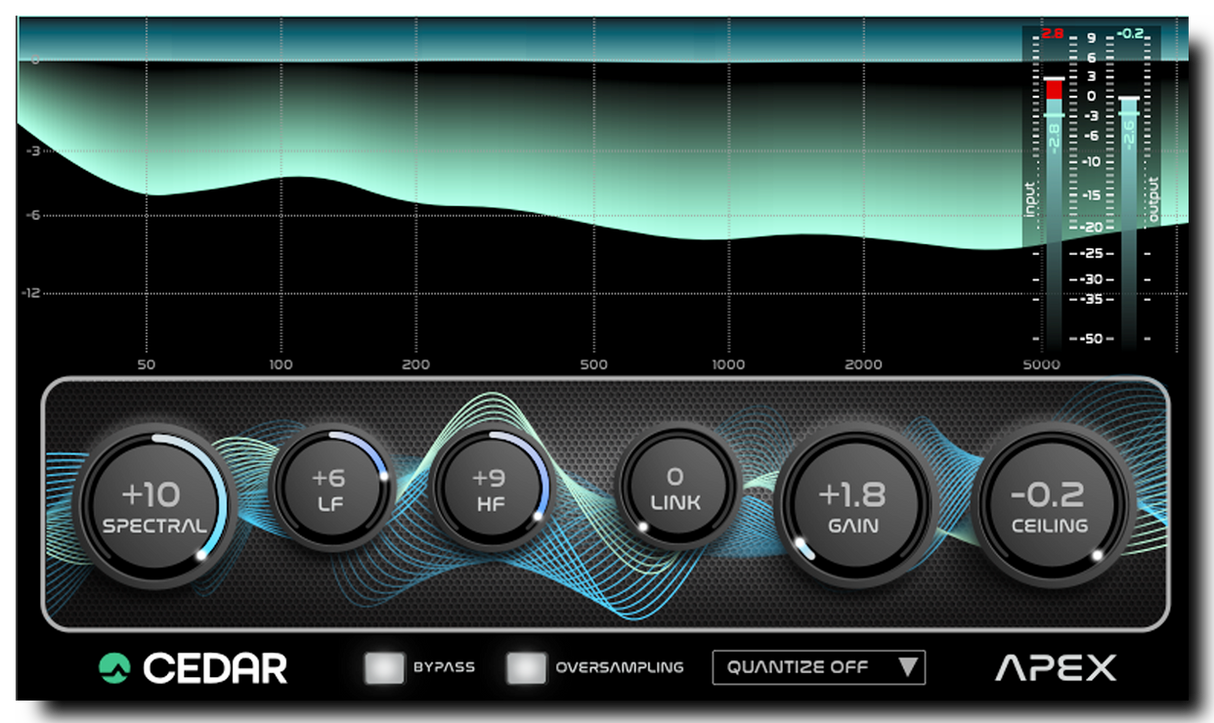Click the Cedar logo icon
This screenshot has width=1214, height=723.
click(115, 667)
